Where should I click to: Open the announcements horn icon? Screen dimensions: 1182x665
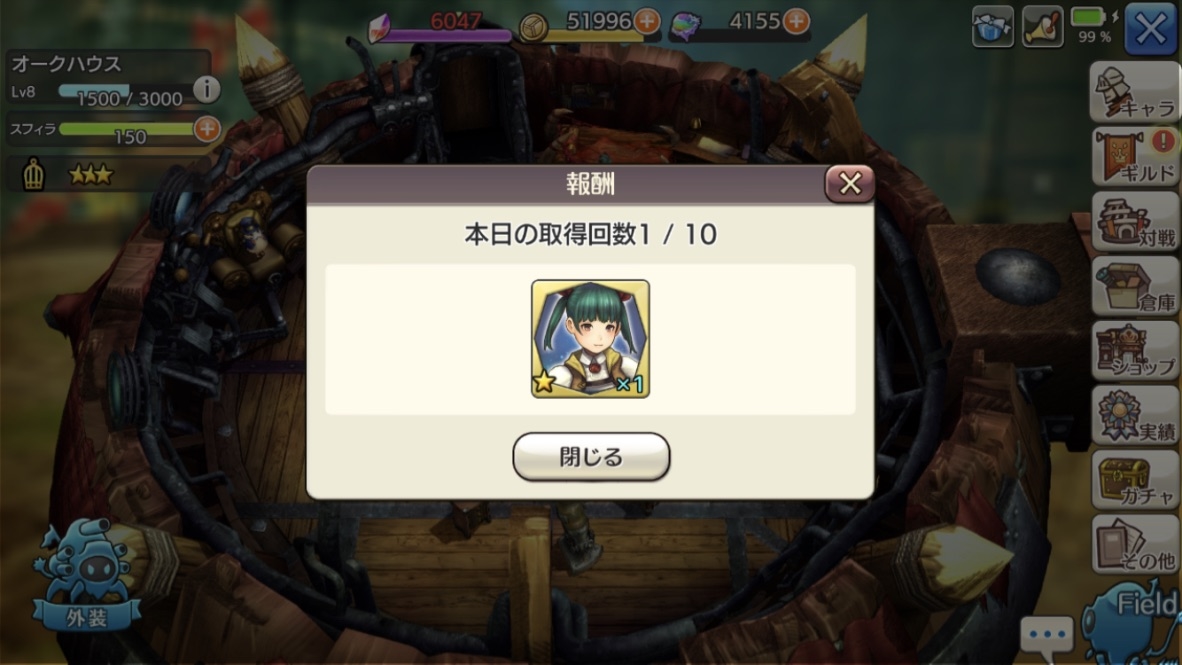(1043, 27)
